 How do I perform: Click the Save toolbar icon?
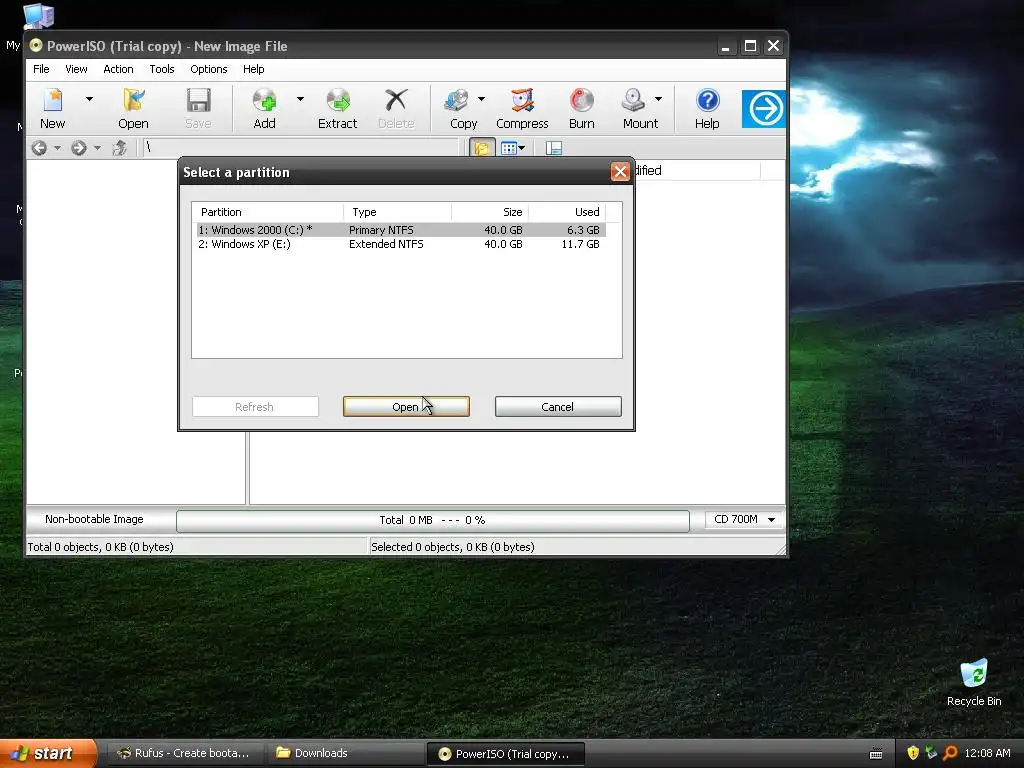(x=199, y=108)
